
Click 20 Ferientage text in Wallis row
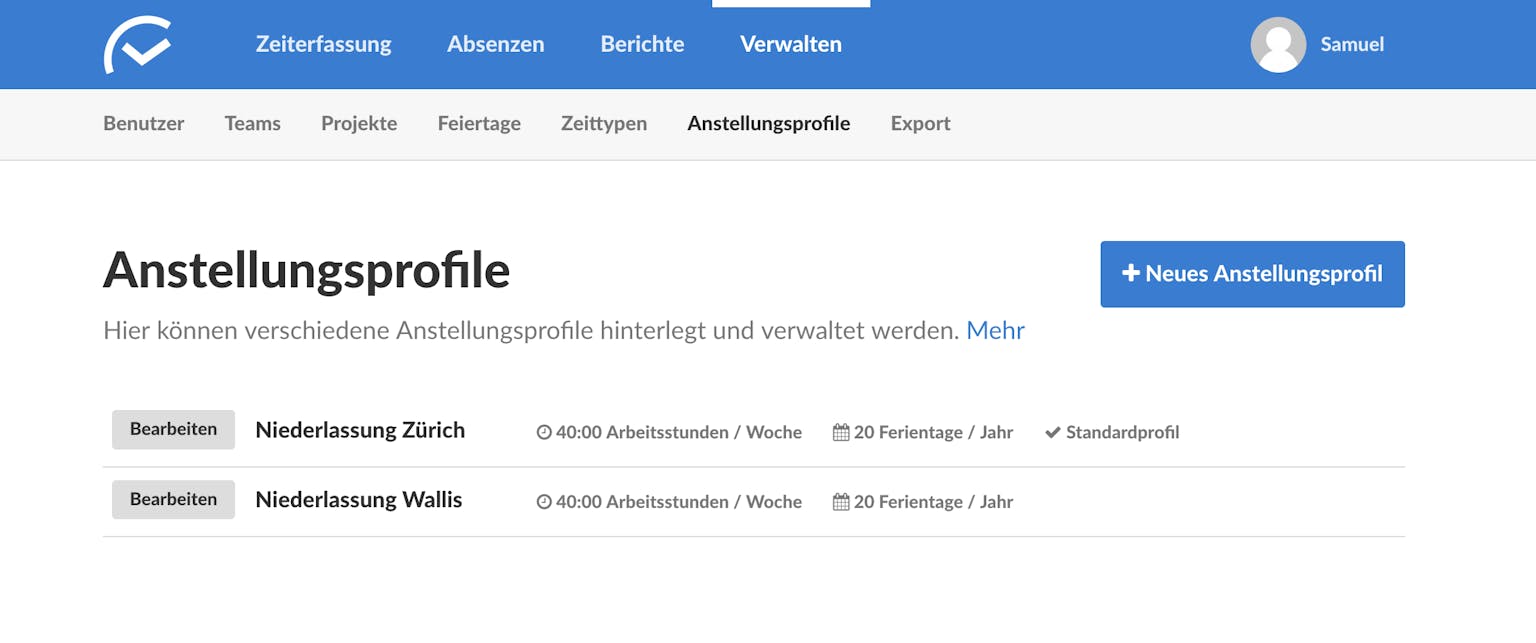coord(933,502)
